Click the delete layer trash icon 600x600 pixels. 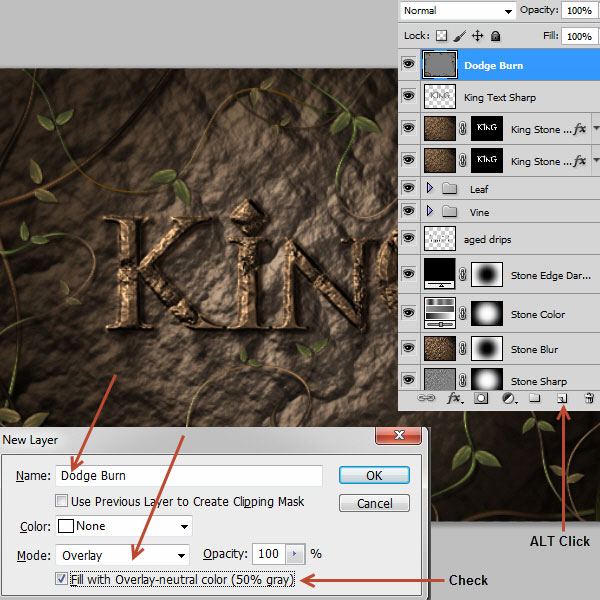point(589,398)
